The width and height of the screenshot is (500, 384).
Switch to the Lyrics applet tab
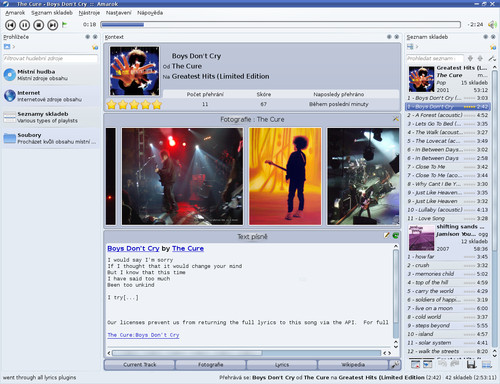point(282,365)
